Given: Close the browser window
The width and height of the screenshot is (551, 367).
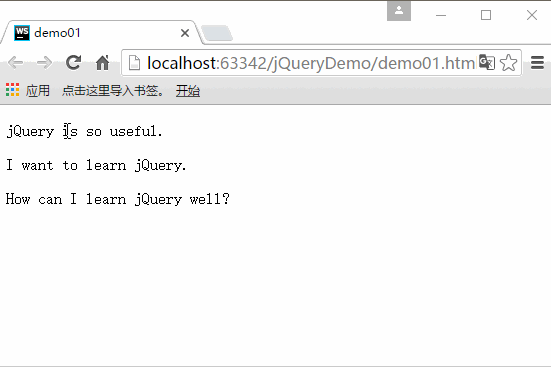Looking at the screenshot, I should click(532, 15).
